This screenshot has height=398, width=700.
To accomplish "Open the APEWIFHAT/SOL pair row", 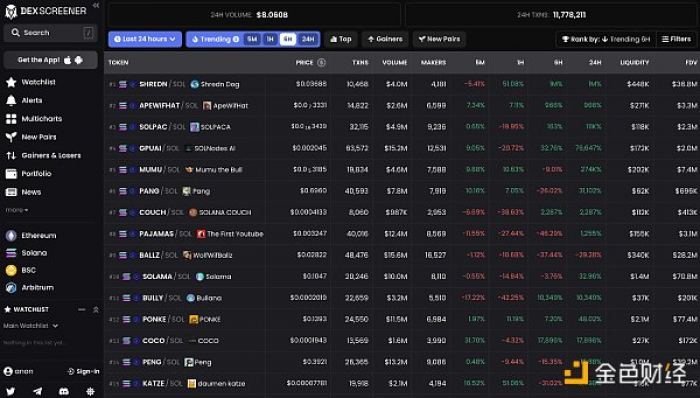I will [x=402, y=105].
